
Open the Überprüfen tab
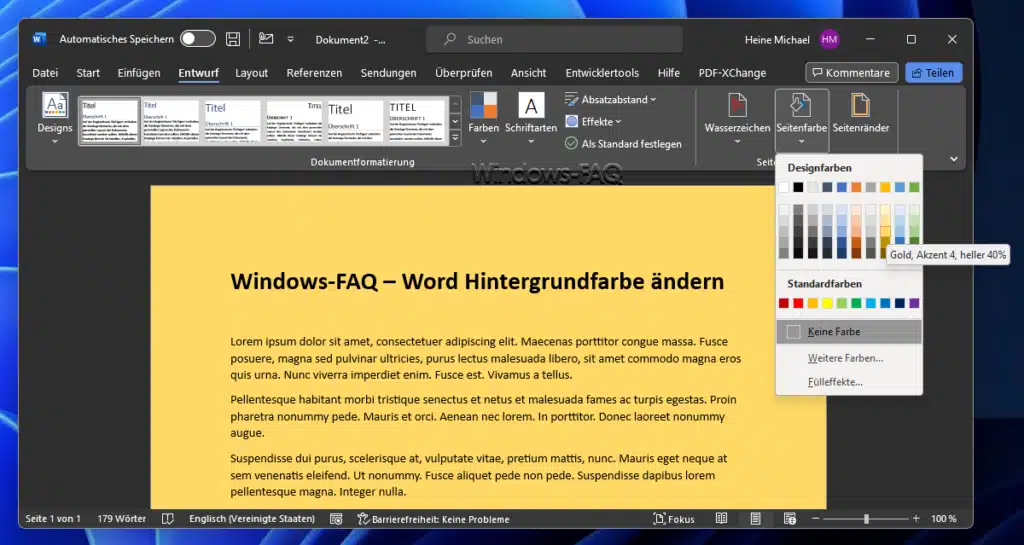tap(464, 73)
